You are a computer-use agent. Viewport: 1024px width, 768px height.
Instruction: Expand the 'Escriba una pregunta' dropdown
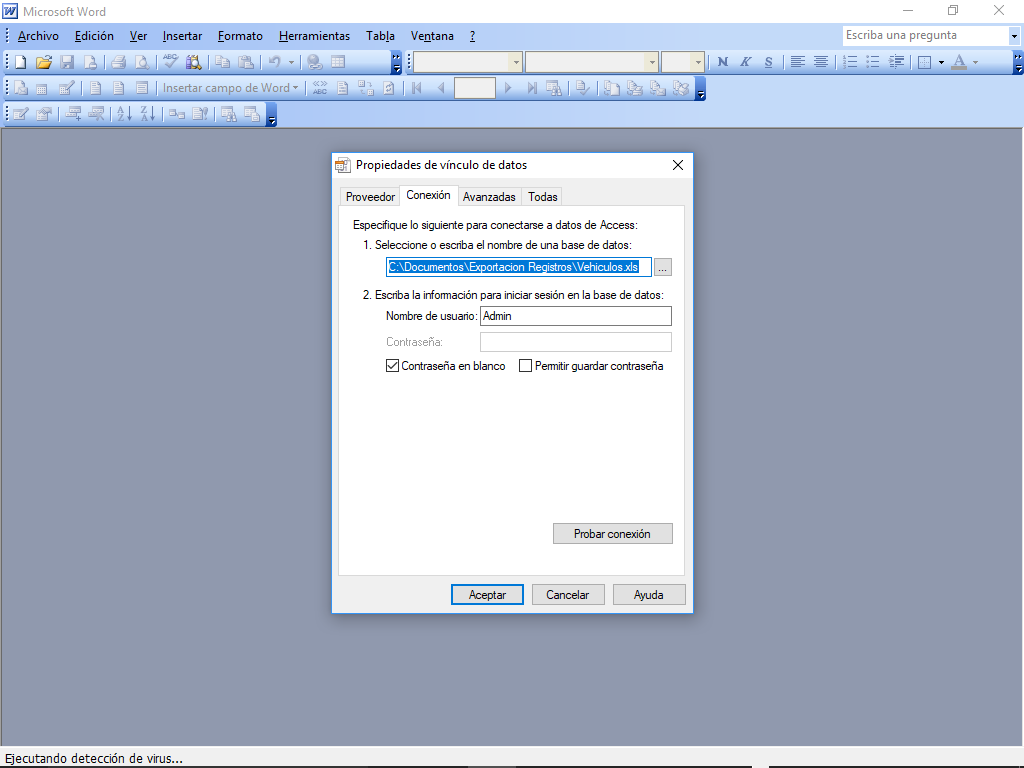[x=1014, y=36]
